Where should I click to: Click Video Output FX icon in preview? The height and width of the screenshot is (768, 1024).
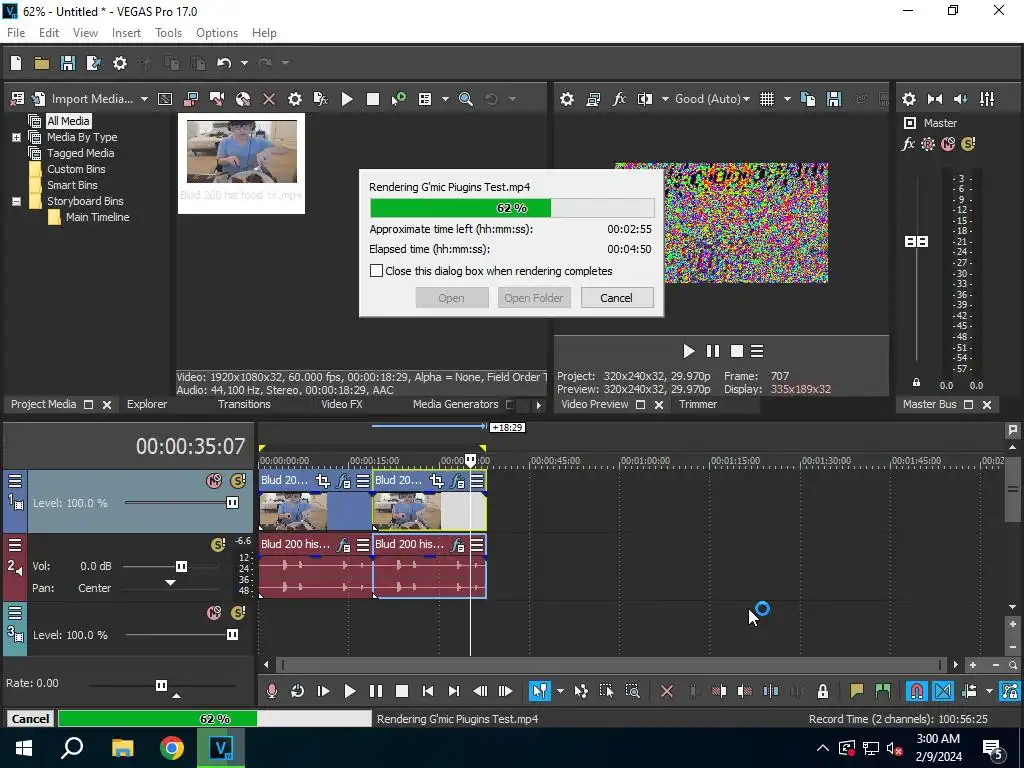point(619,99)
